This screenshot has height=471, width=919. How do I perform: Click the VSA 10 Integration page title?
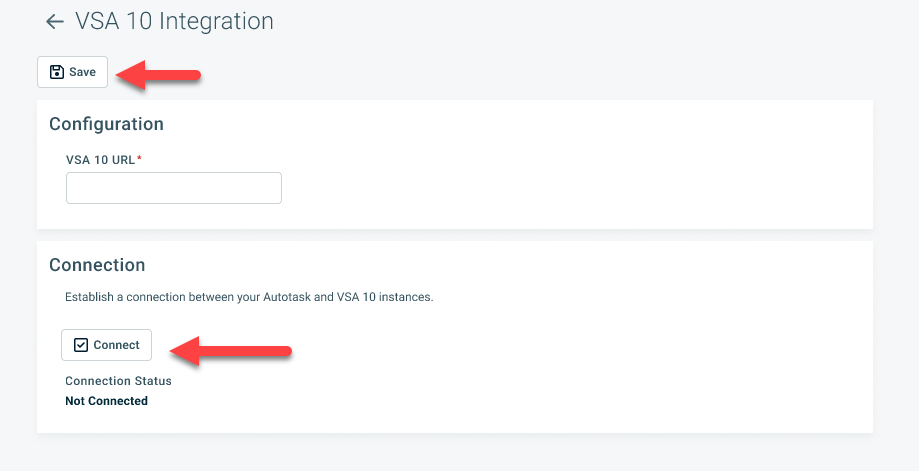[x=174, y=21]
